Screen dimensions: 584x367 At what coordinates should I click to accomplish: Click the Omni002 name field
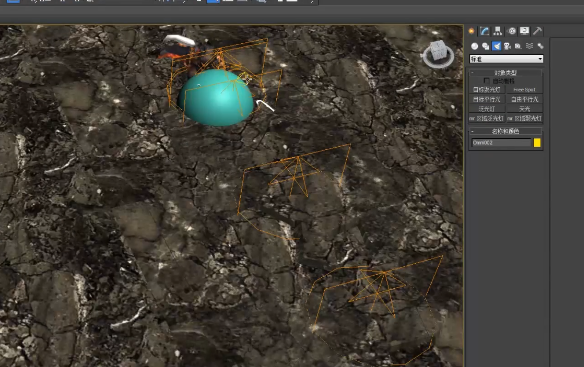pos(501,143)
